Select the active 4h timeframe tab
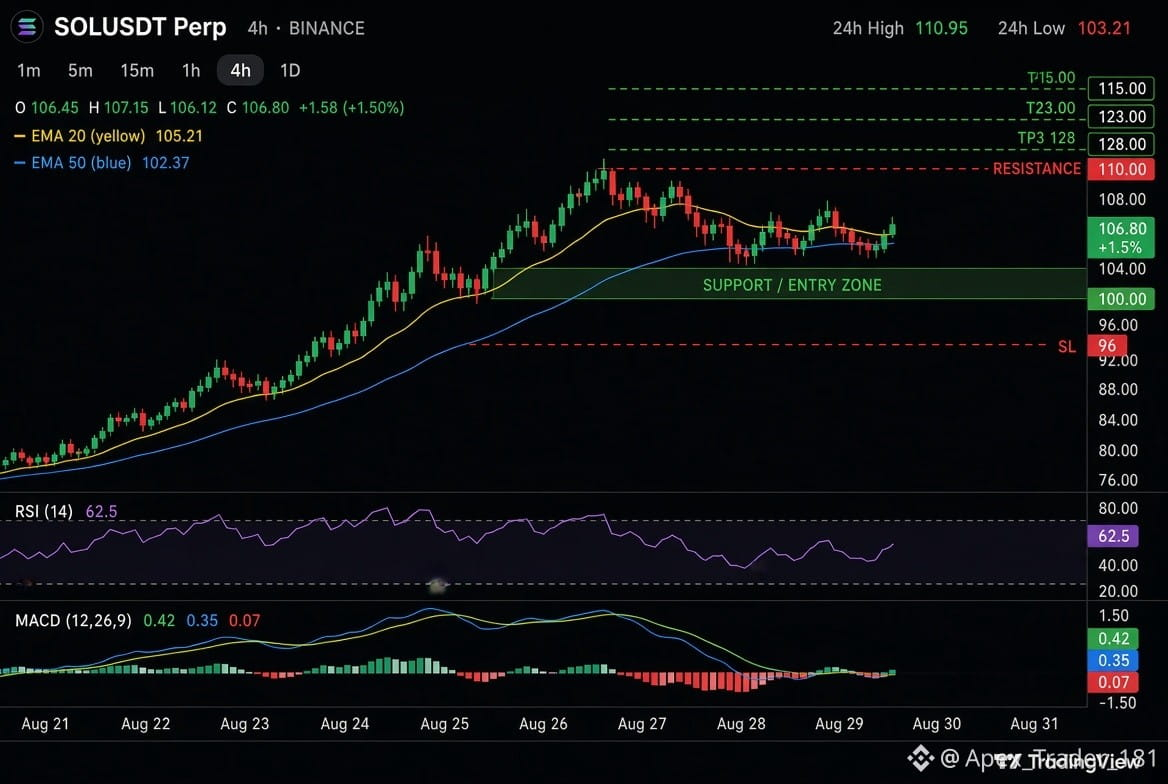 (x=240, y=70)
